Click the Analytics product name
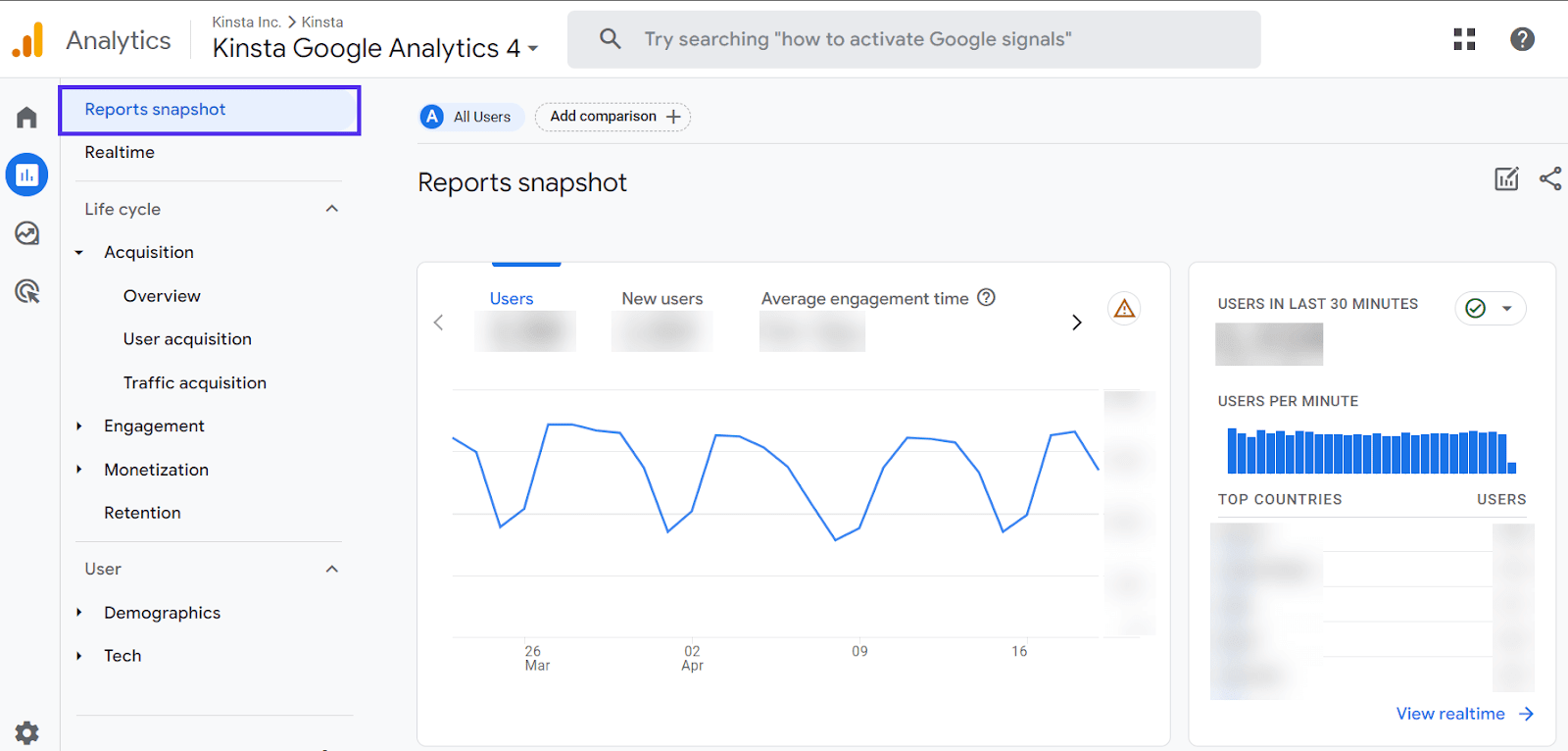Screen dimensions: 1568x751 point(119,40)
